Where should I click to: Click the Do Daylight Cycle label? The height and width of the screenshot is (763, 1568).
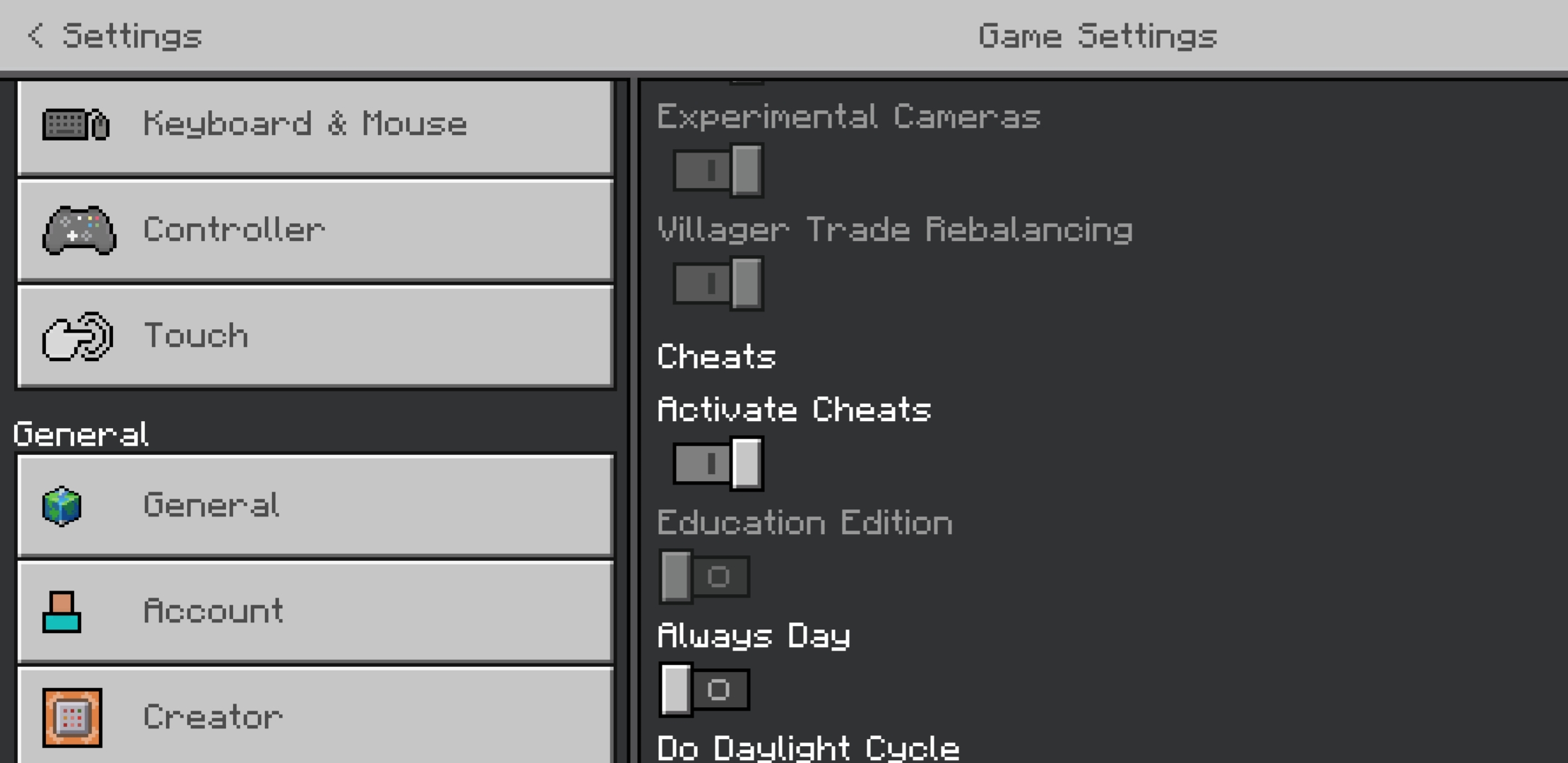point(808,747)
